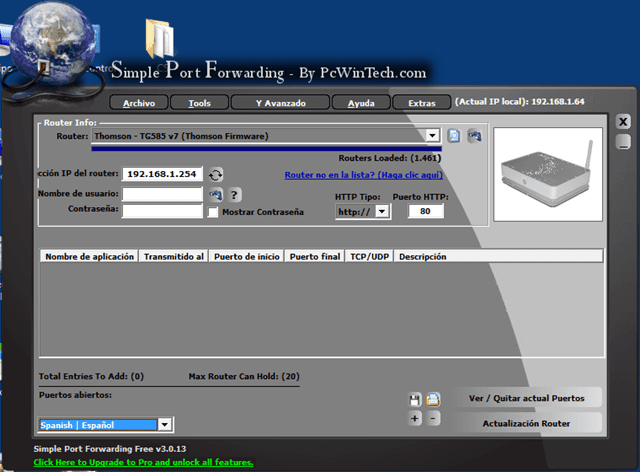
Task: Click the floppy disk save icon
Action: click(x=415, y=399)
